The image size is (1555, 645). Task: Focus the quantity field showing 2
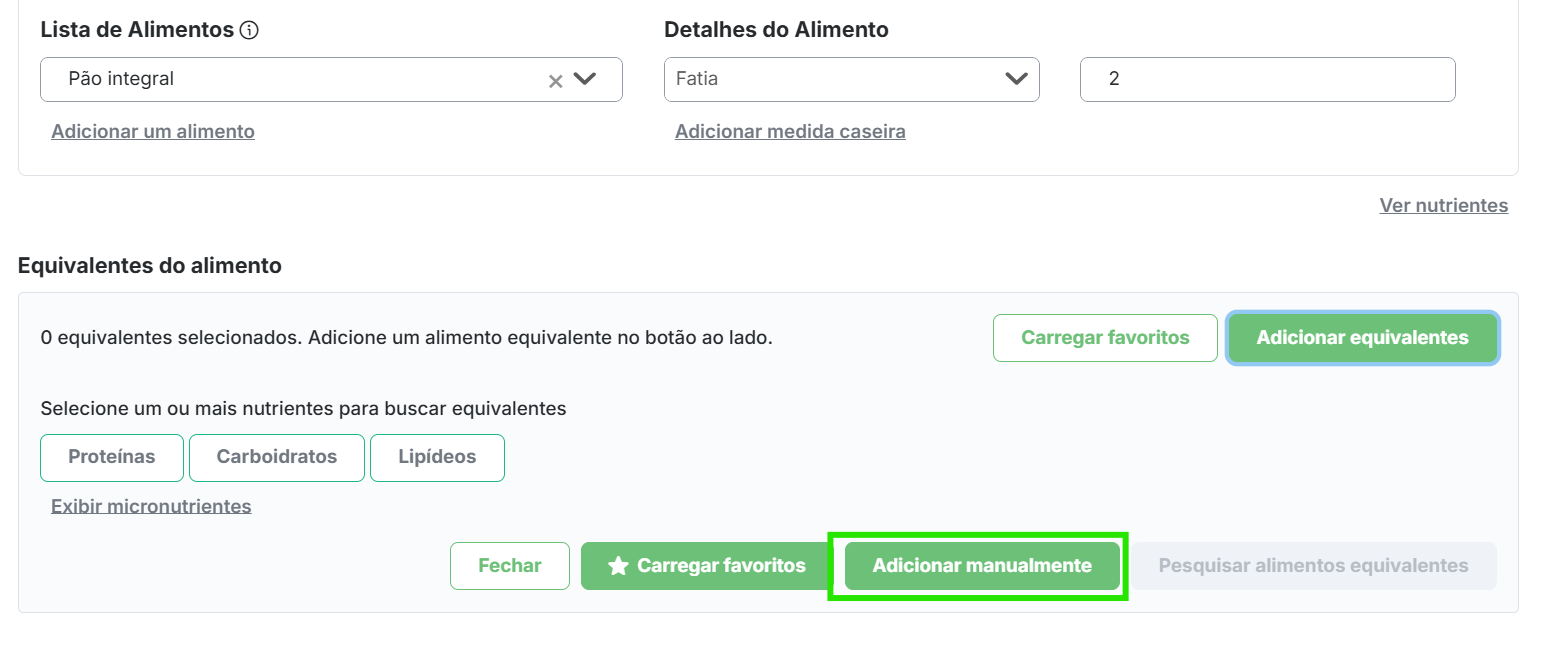1267,79
